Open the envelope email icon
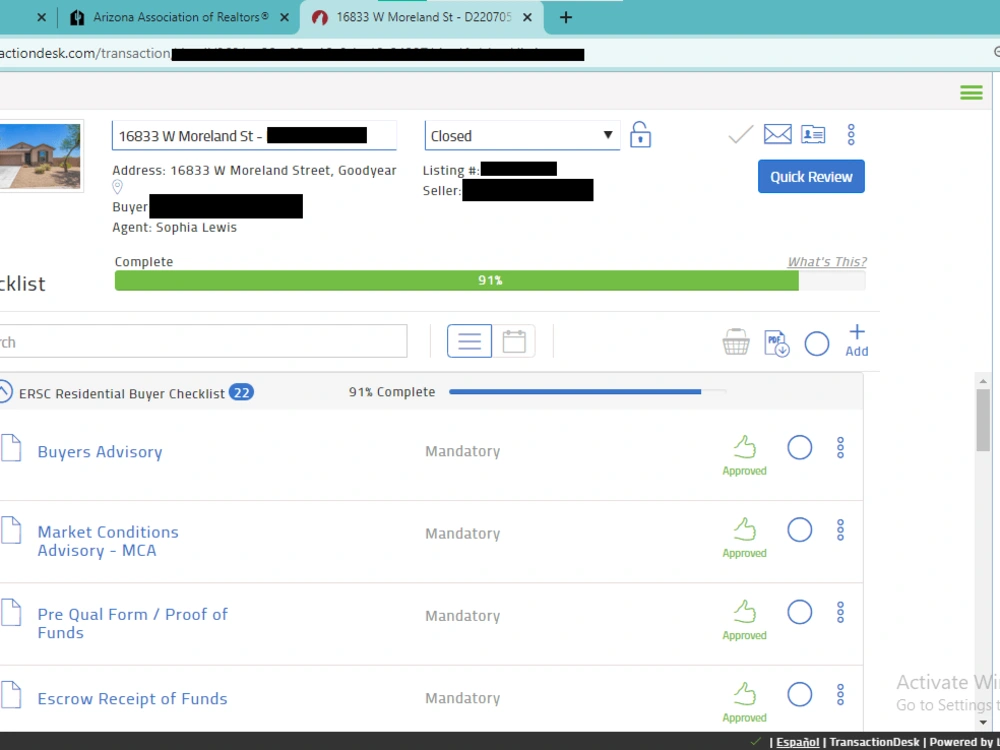The image size is (1000, 750). tap(777, 134)
